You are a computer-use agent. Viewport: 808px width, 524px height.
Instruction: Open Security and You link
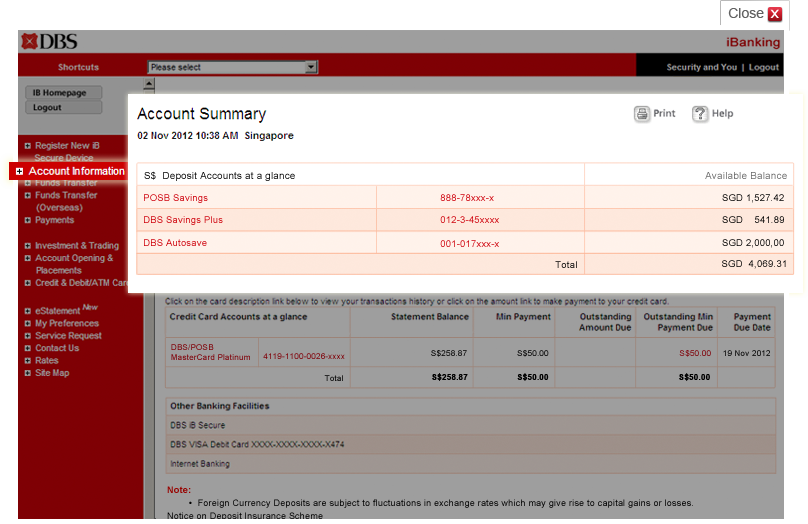click(x=701, y=67)
